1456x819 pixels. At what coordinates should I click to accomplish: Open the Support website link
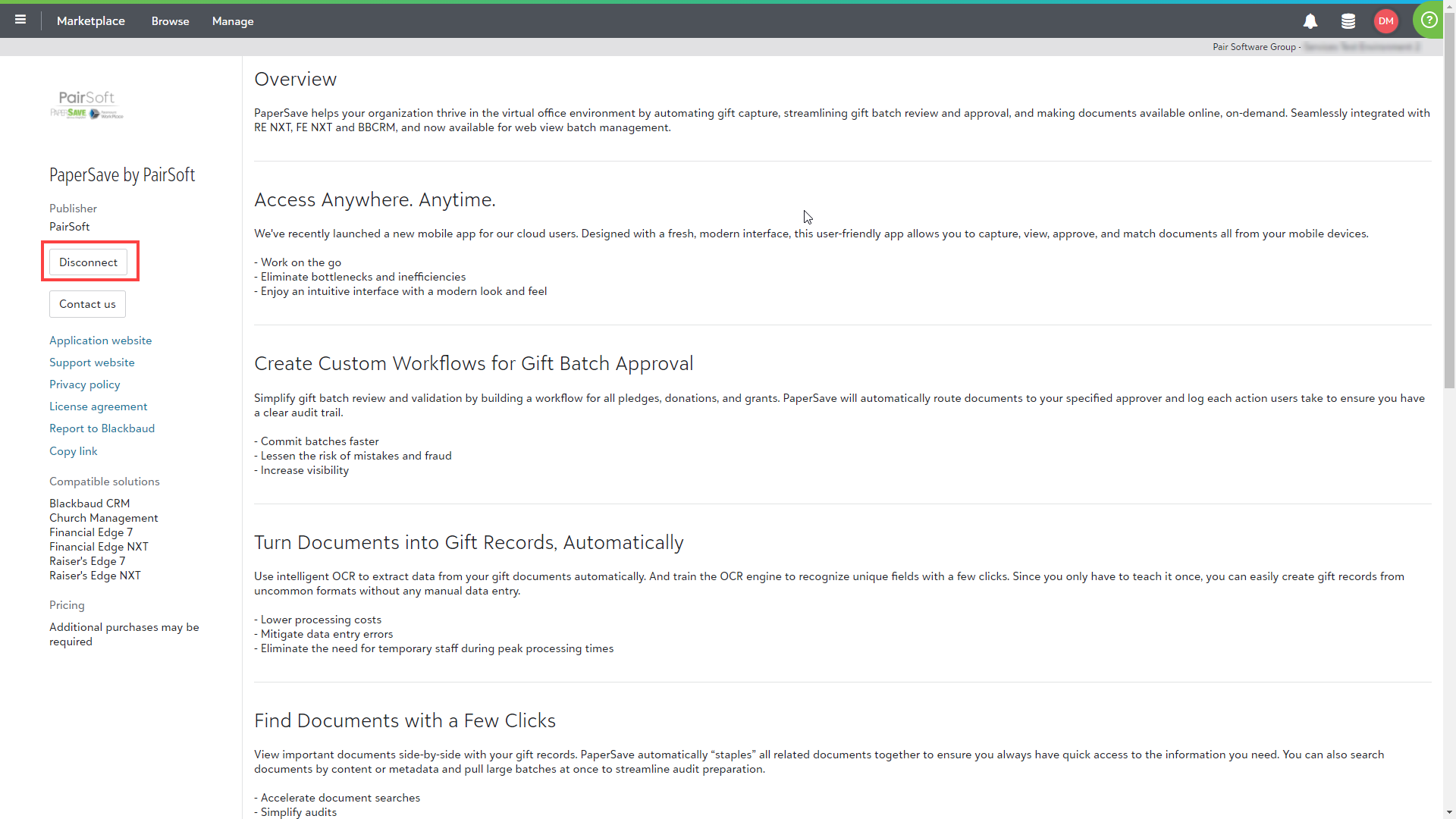[x=92, y=362]
